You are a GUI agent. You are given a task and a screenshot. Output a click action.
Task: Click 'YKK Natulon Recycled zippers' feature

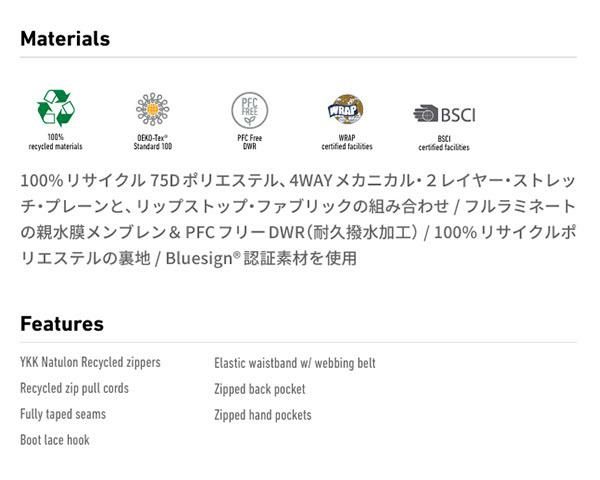pyautogui.click(x=90, y=363)
